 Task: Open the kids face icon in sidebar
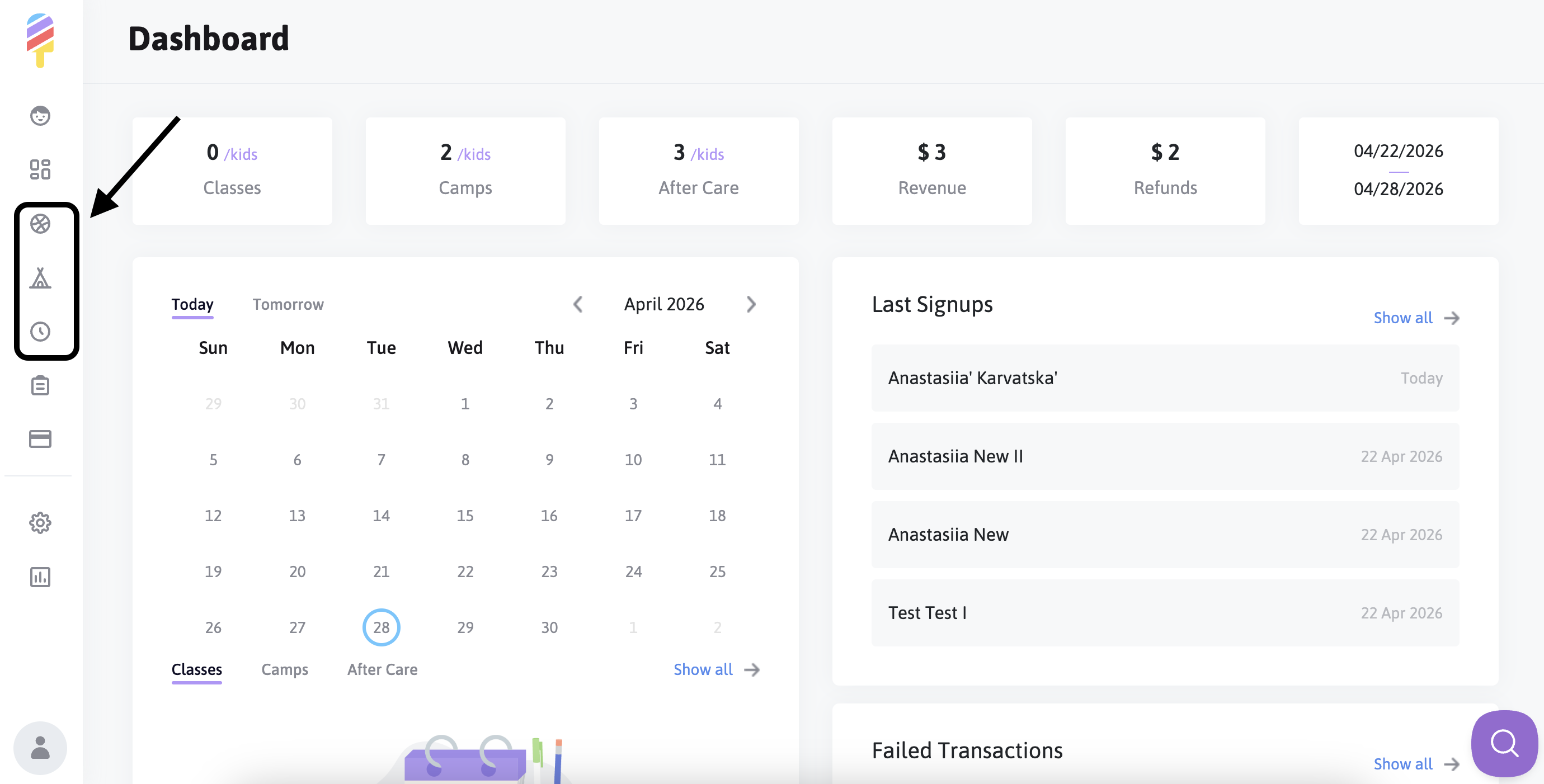[40, 116]
